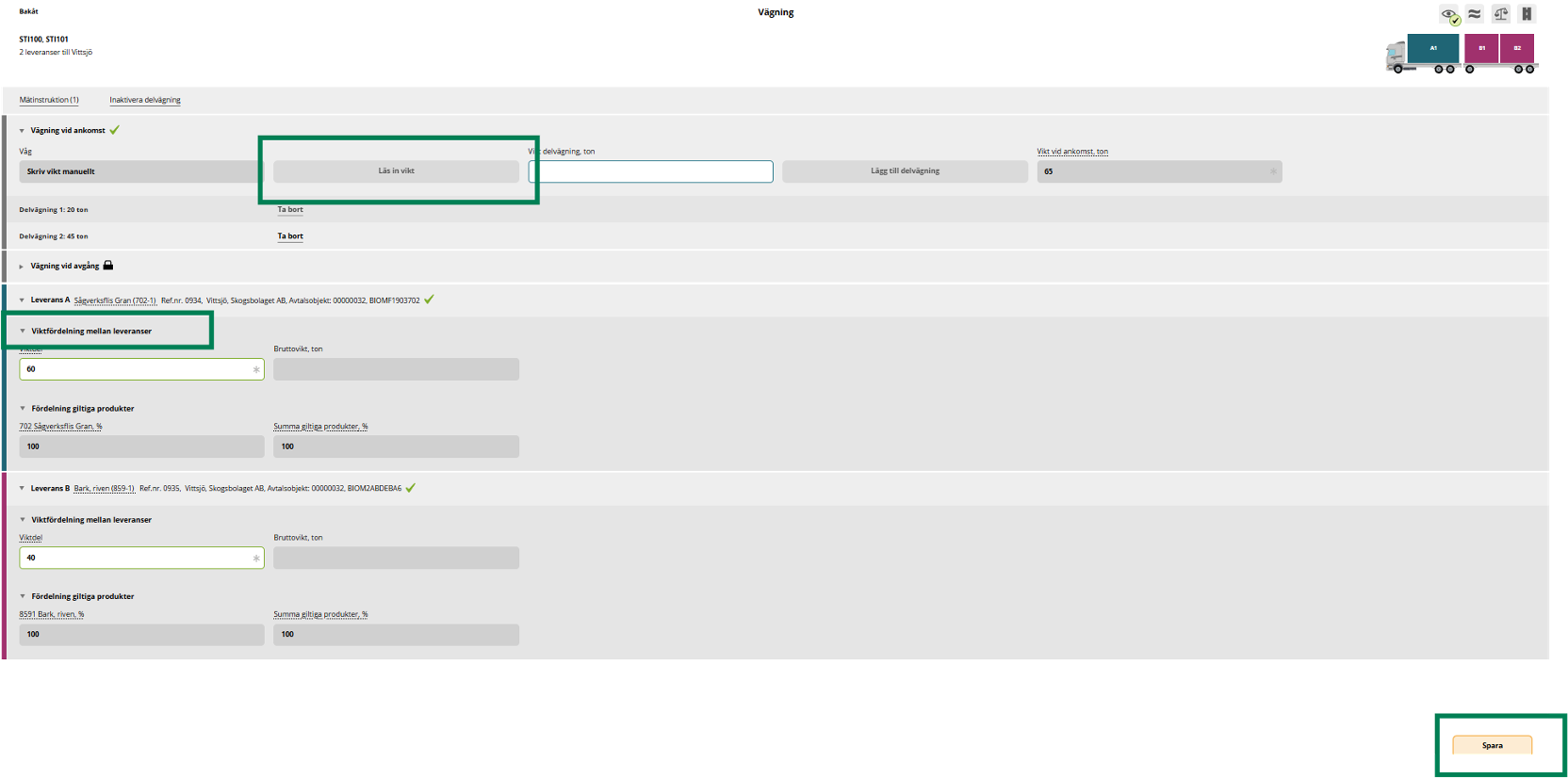
Task: Click Leverans B Bruttovikt, ton field
Action: coord(396,559)
